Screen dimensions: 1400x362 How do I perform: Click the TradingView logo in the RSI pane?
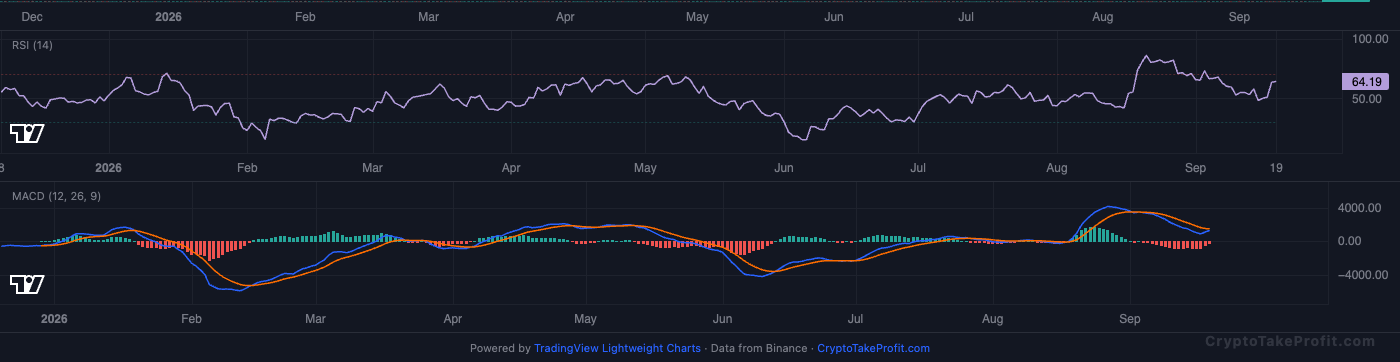pyautogui.click(x=27, y=133)
